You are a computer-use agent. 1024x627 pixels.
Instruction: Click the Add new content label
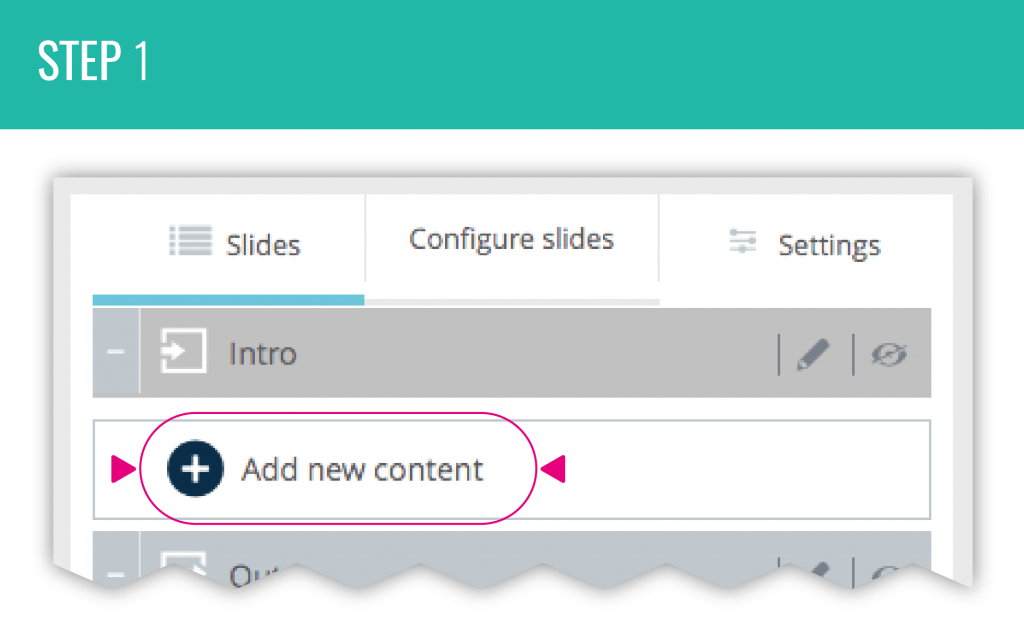click(362, 470)
